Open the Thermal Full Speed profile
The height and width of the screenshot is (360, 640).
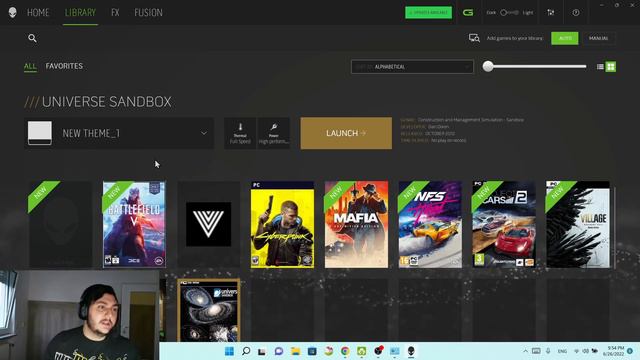tap(240, 133)
